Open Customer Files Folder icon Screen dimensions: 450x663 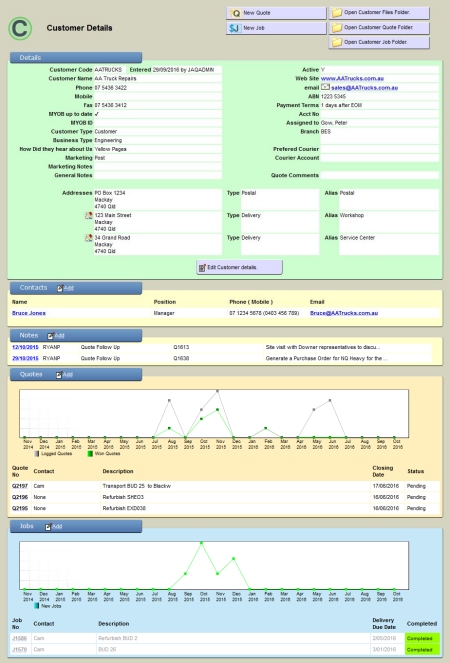click(x=337, y=13)
